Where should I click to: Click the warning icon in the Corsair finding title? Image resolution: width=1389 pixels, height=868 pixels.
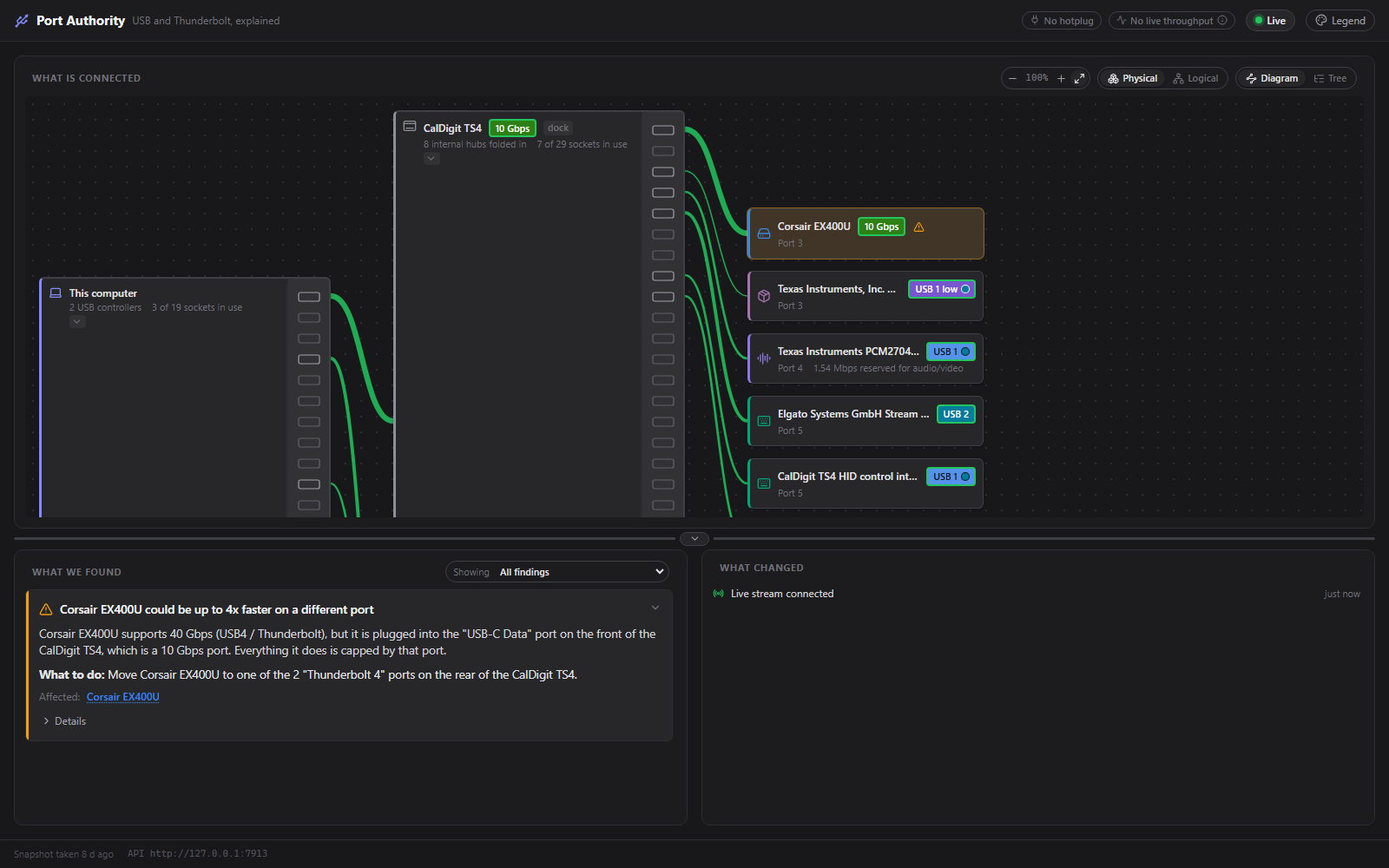tap(46, 610)
